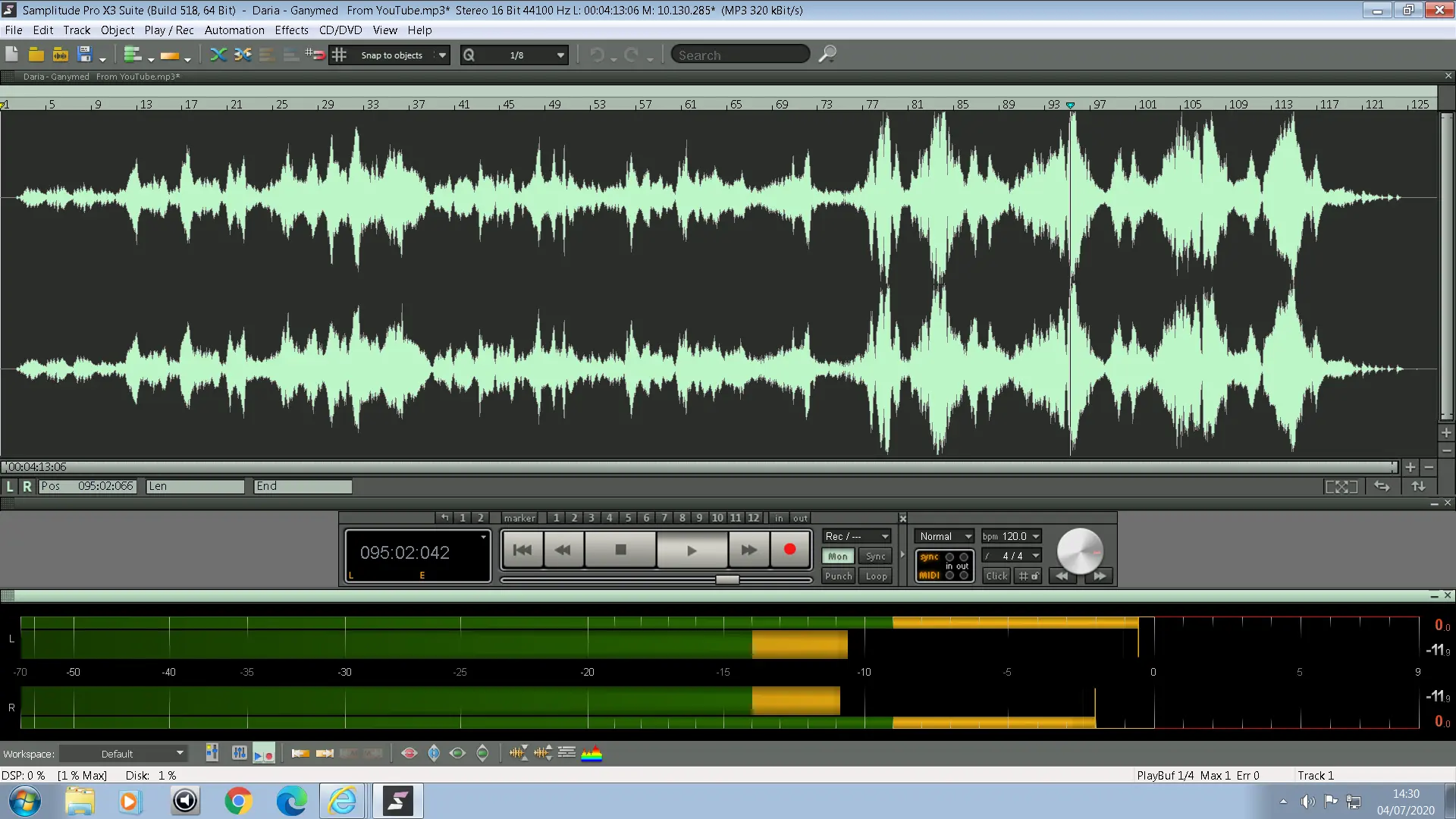The height and width of the screenshot is (819, 1456).
Task: Click skip to start transport button
Action: tap(522, 551)
